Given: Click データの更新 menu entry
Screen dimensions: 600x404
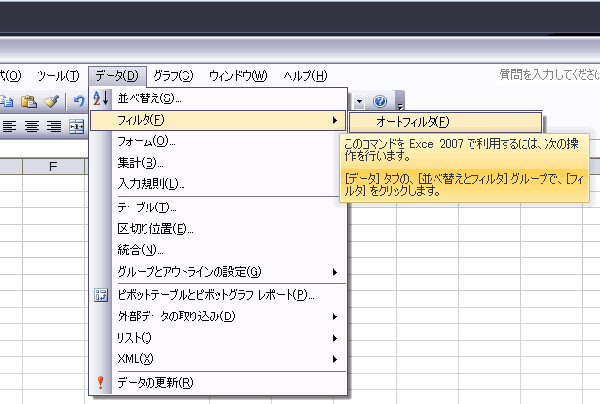Looking at the screenshot, I should click(155, 382).
